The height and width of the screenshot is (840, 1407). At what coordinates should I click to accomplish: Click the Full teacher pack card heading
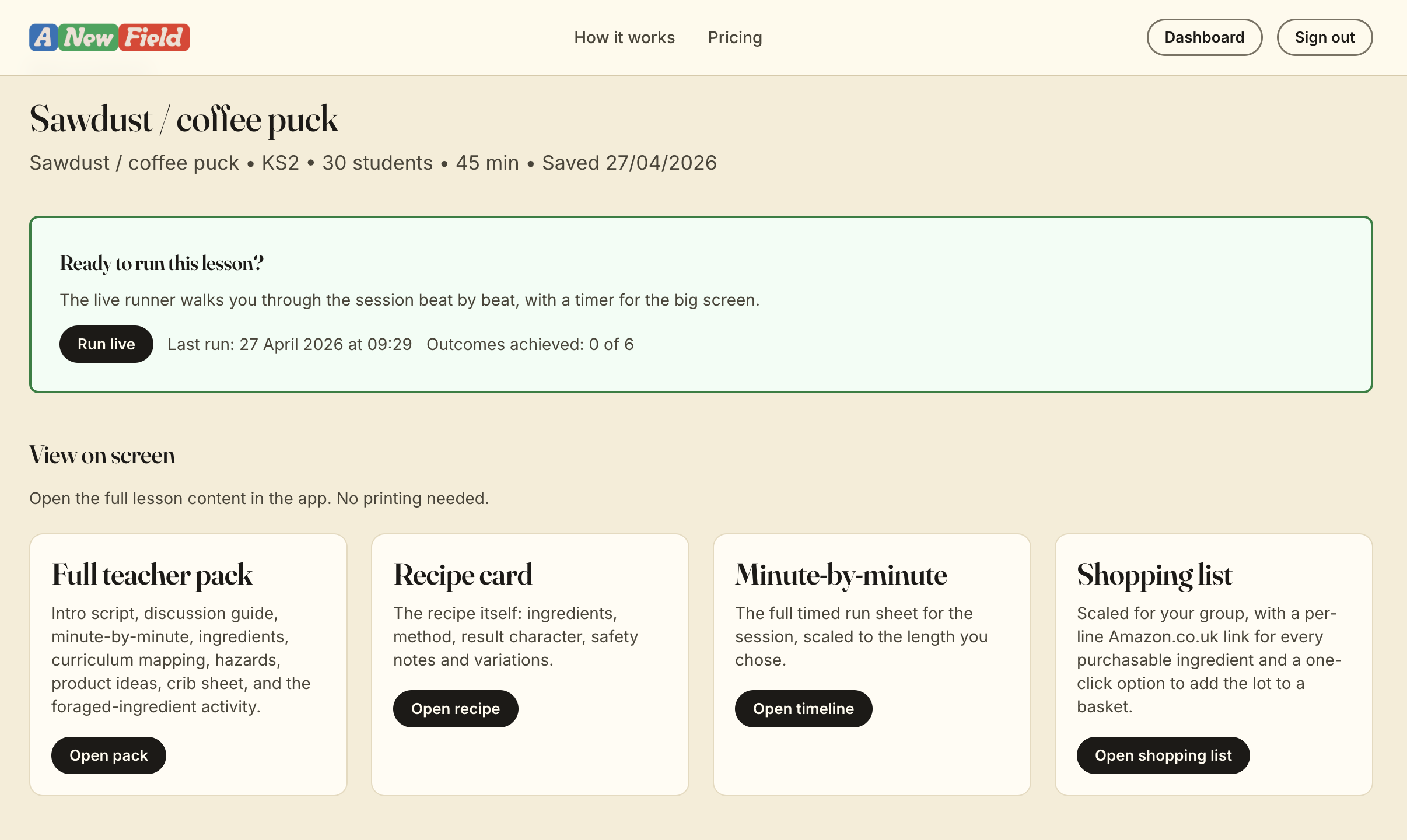coord(152,575)
